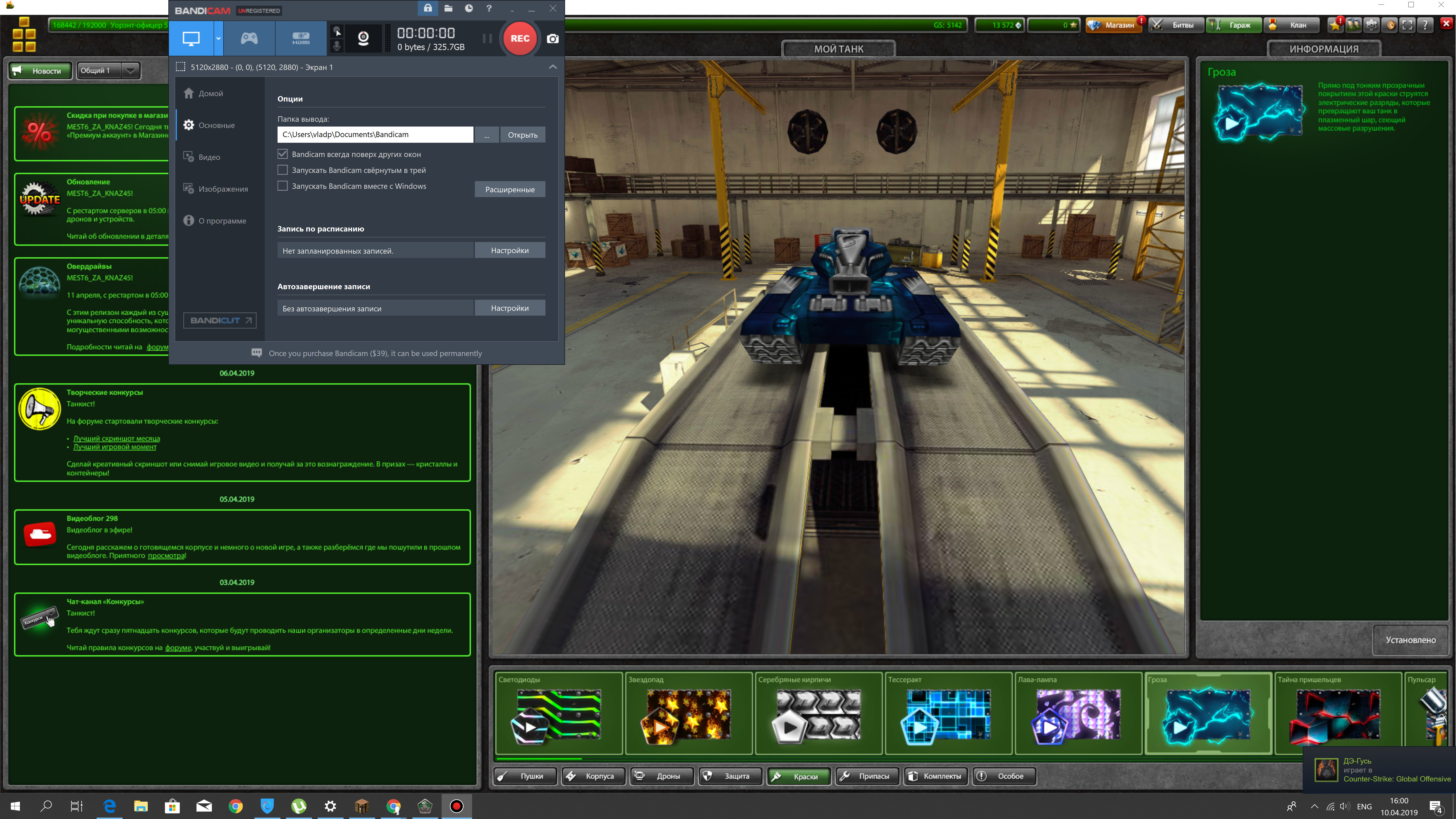Open auto-complete recording Настройки button

[x=510, y=308]
